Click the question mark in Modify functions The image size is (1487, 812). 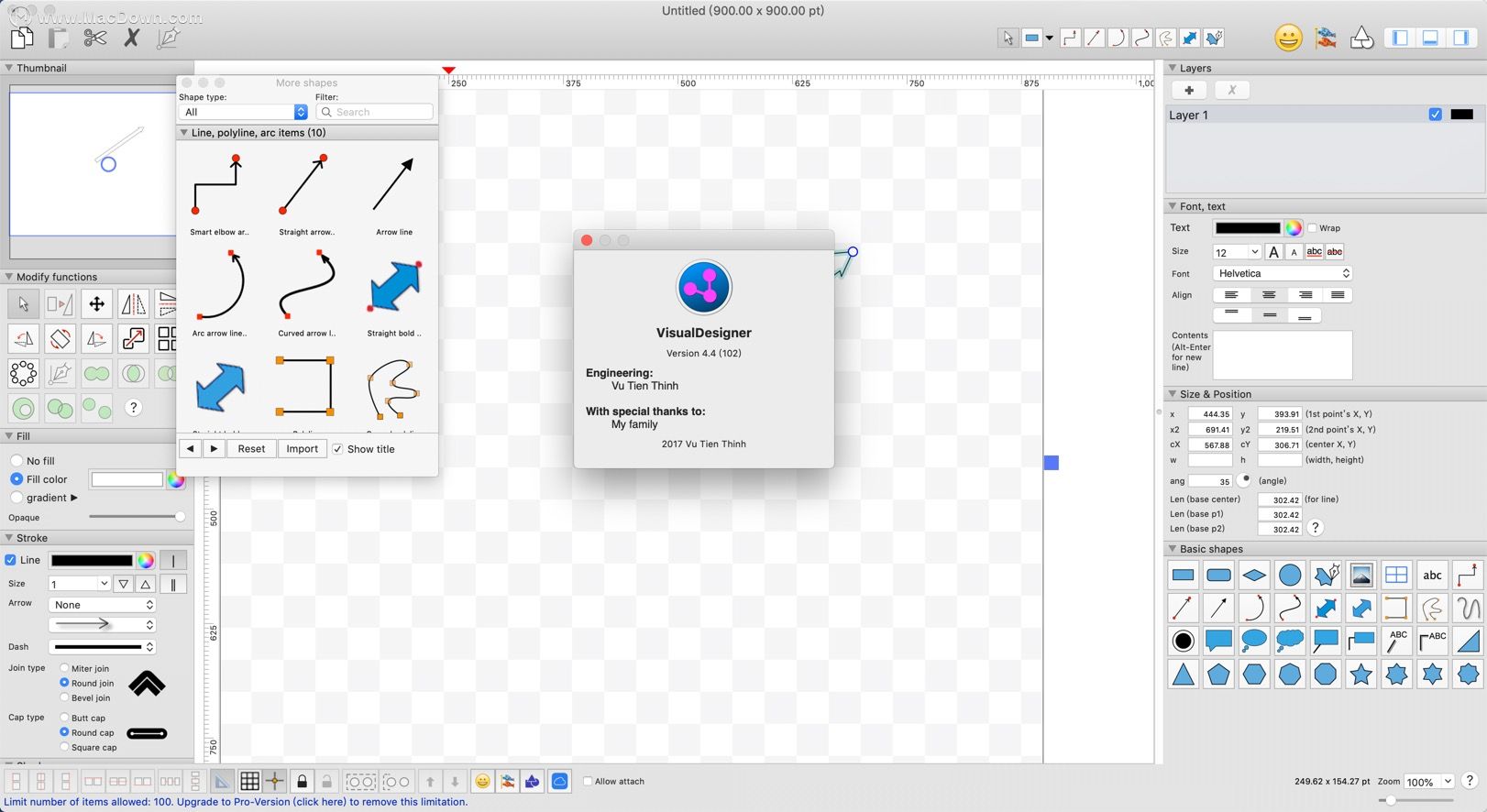click(x=133, y=408)
